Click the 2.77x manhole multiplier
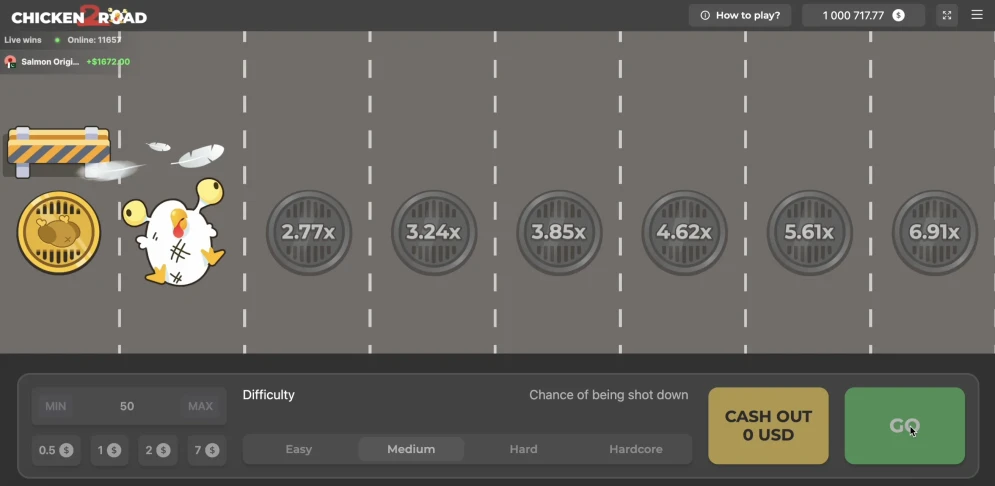Viewport: 995px width, 486px height. point(309,233)
